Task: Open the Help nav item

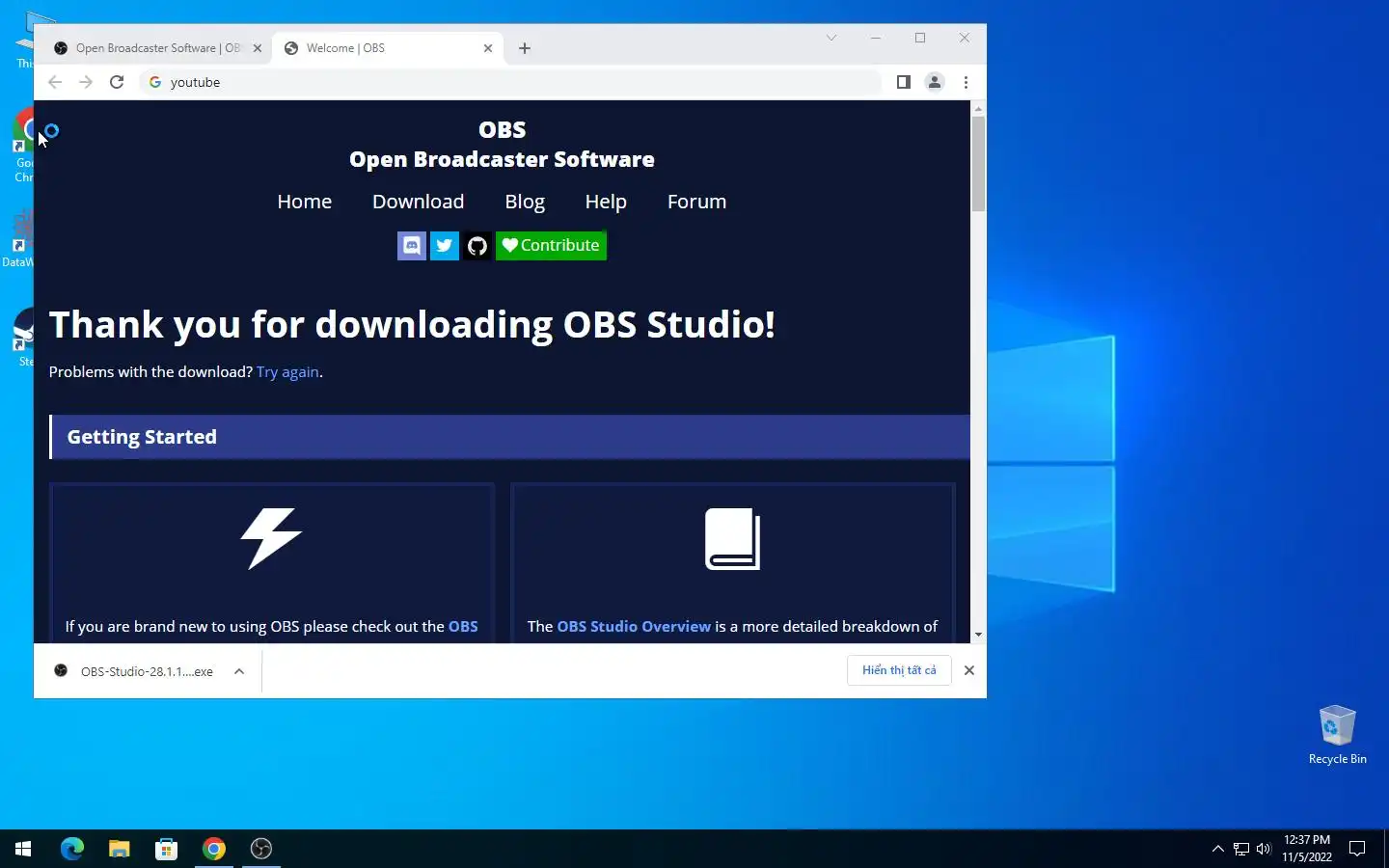Action: pos(606,202)
